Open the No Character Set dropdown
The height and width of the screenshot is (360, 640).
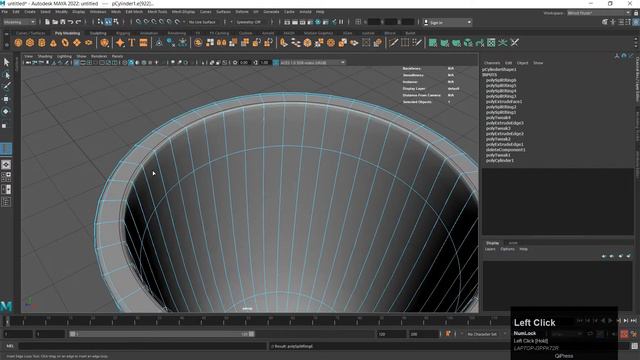[x=484, y=334]
